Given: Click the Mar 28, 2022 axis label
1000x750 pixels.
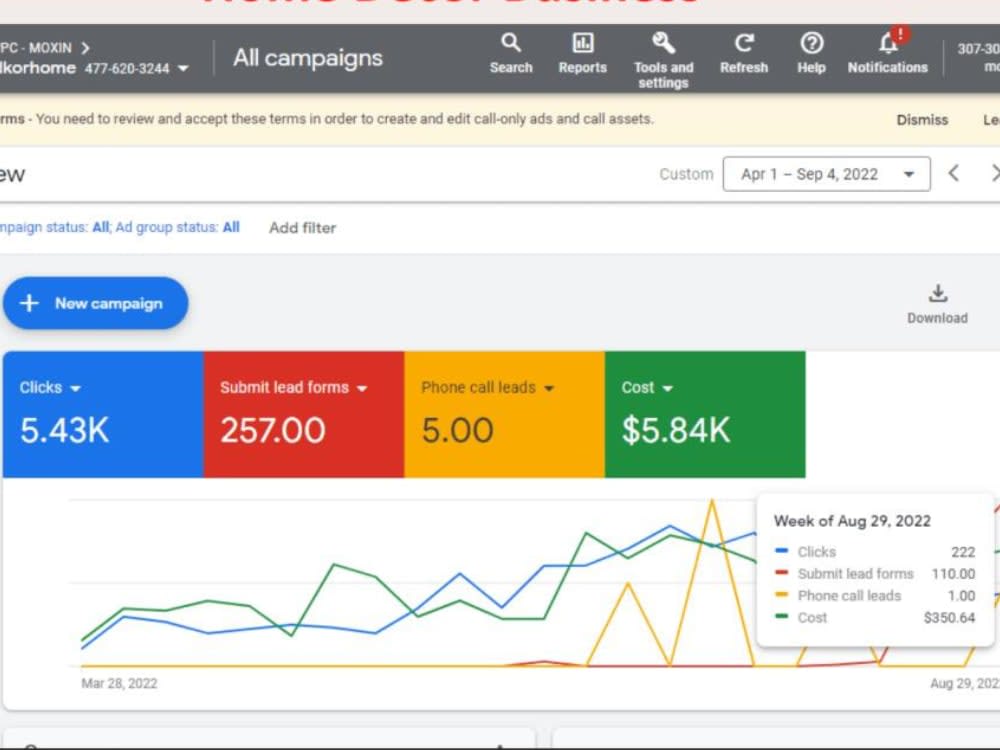Looking at the screenshot, I should 119,683.
